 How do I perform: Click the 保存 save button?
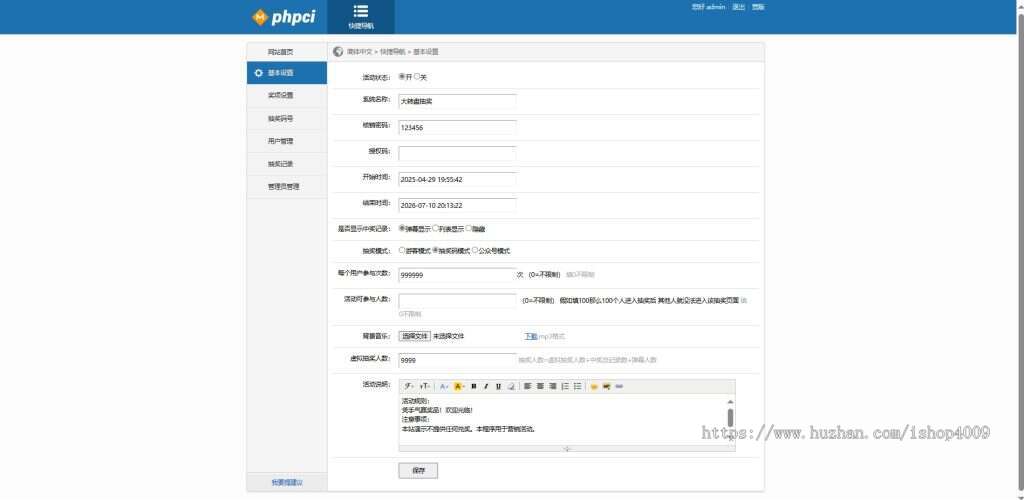coord(418,471)
